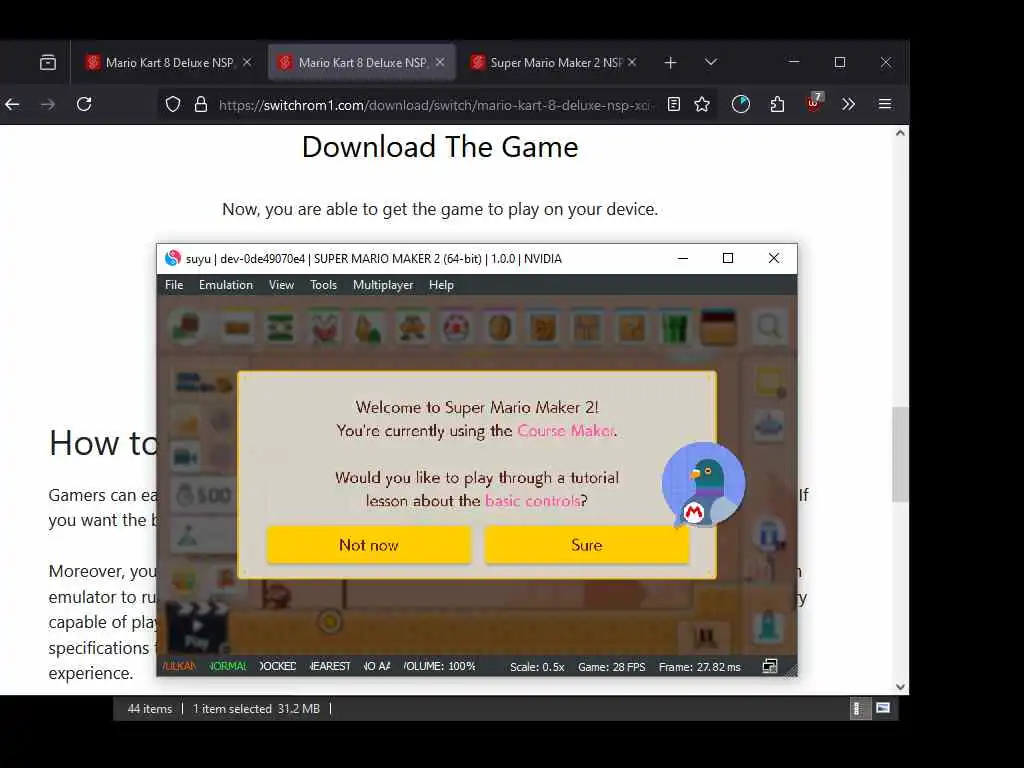Viewport: 1024px width, 768px height.
Task: Click Frame: 27.82 ms status text
Action: 699,667
